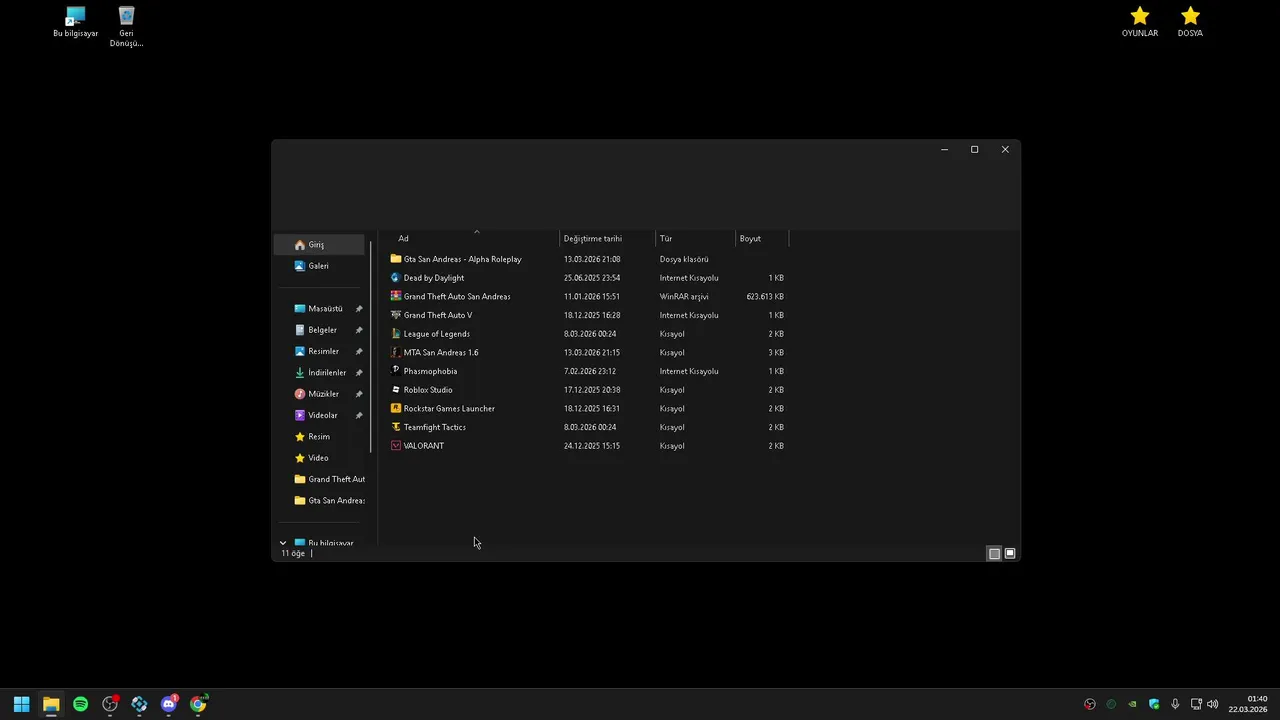Unpin Masaüstü using its pin icon
The image size is (1280, 720).
coord(359,309)
